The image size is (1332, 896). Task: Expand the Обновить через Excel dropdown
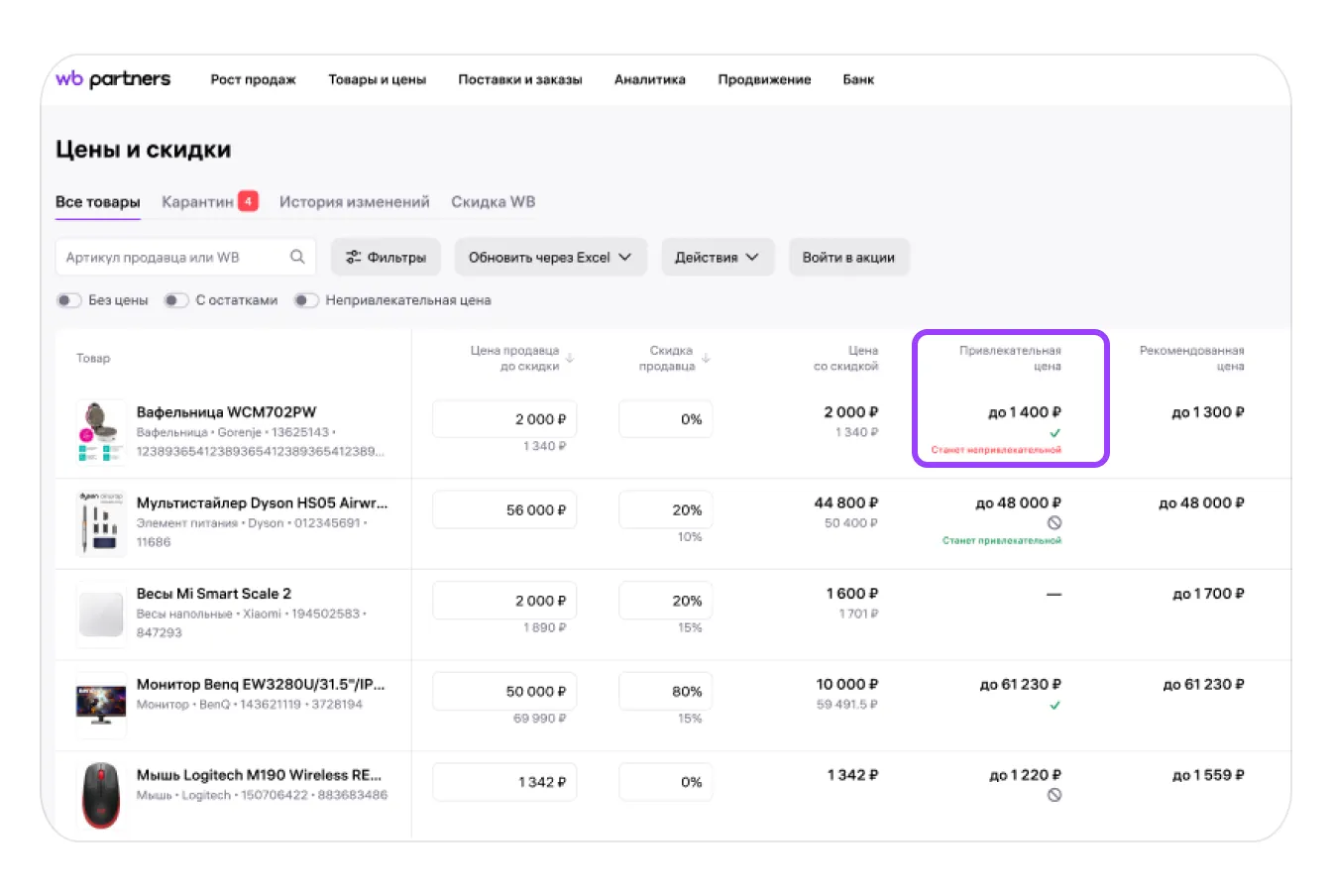point(551,257)
